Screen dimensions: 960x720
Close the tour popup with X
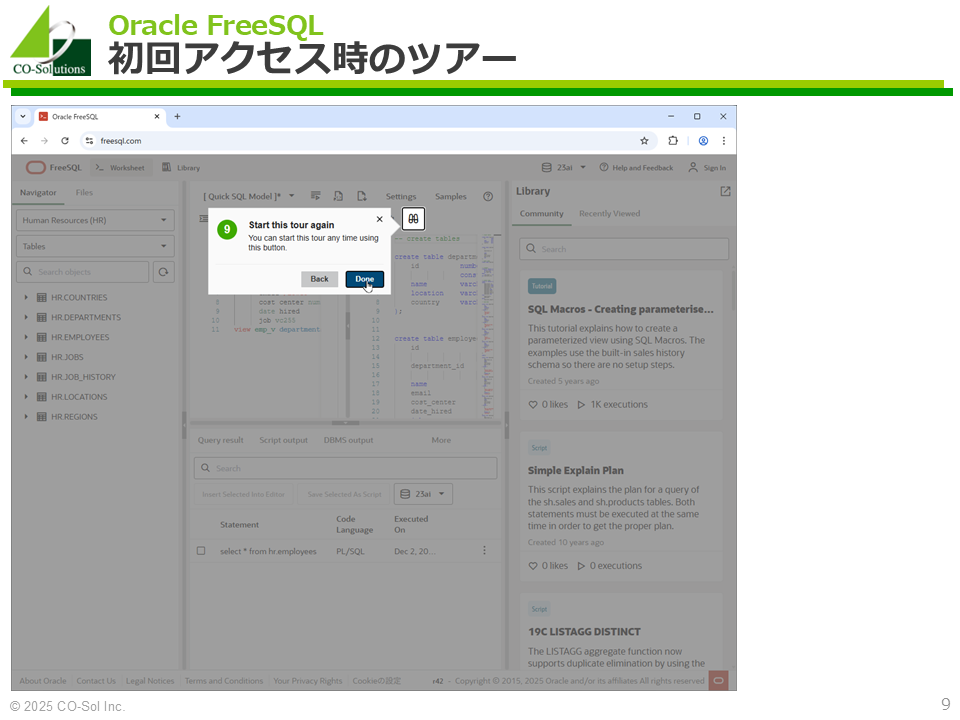pos(379,219)
